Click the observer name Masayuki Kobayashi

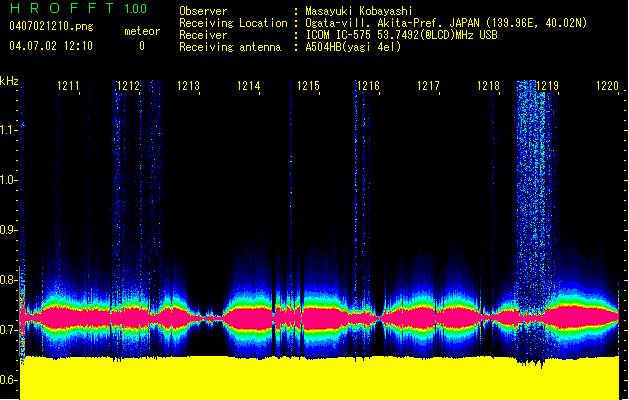click(359, 11)
